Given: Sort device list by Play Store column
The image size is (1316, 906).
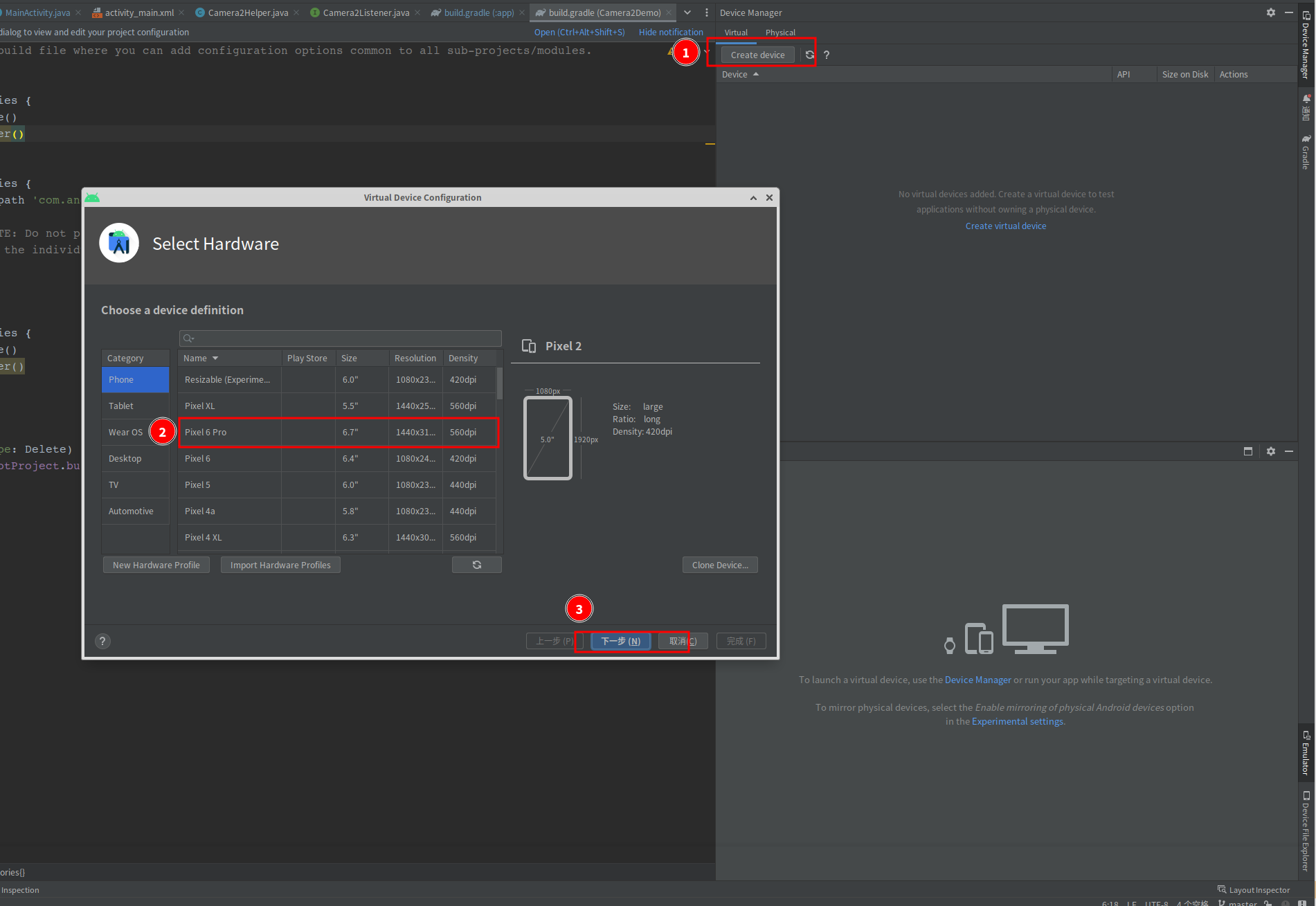Looking at the screenshot, I should (x=308, y=358).
